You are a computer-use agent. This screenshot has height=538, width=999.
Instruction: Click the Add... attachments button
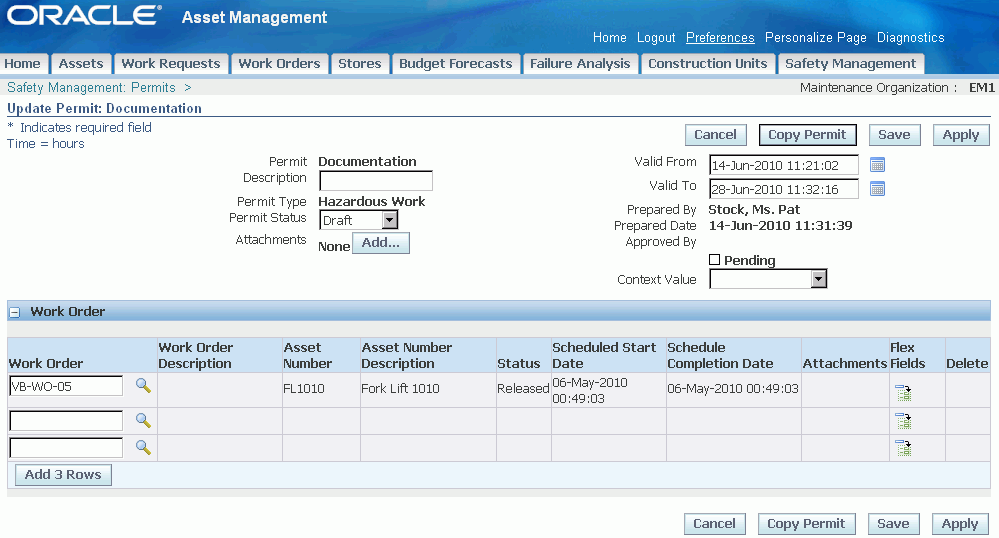pyautogui.click(x=380, y=243)
